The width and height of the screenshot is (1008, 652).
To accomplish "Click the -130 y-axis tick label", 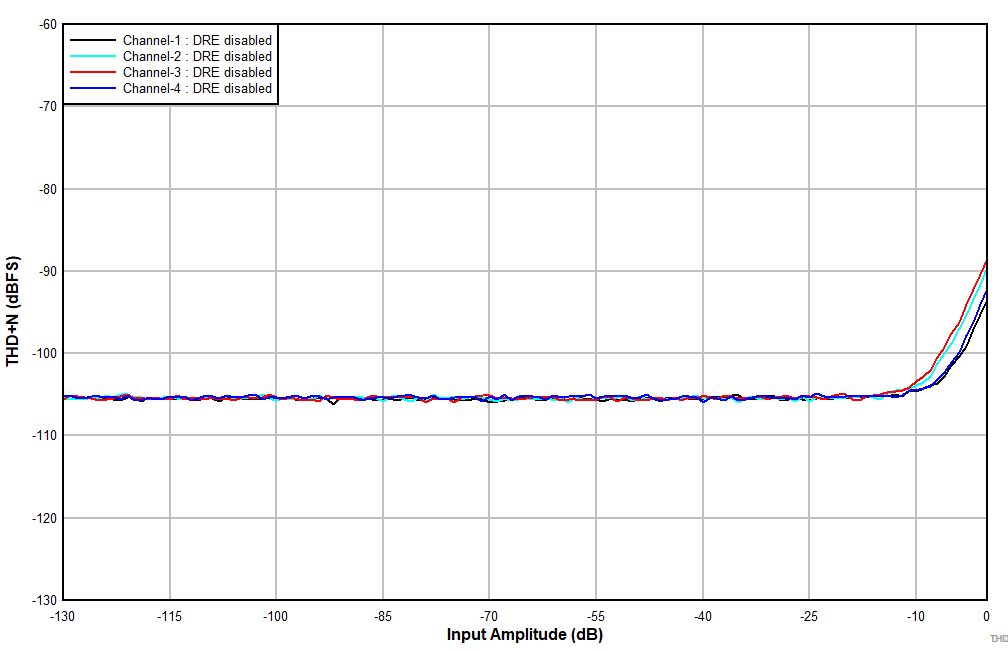I will [x=44, y=599].
